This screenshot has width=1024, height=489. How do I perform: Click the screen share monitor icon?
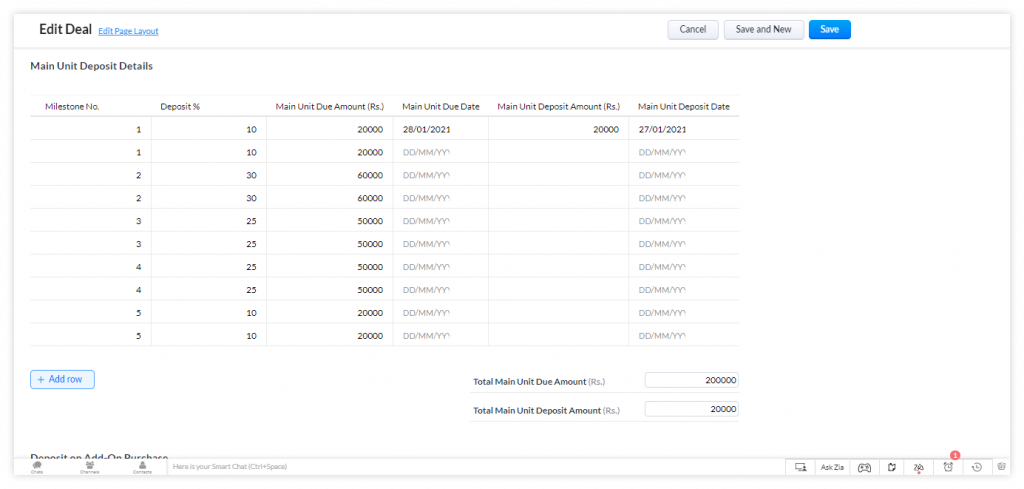click(x=801, y=467)
